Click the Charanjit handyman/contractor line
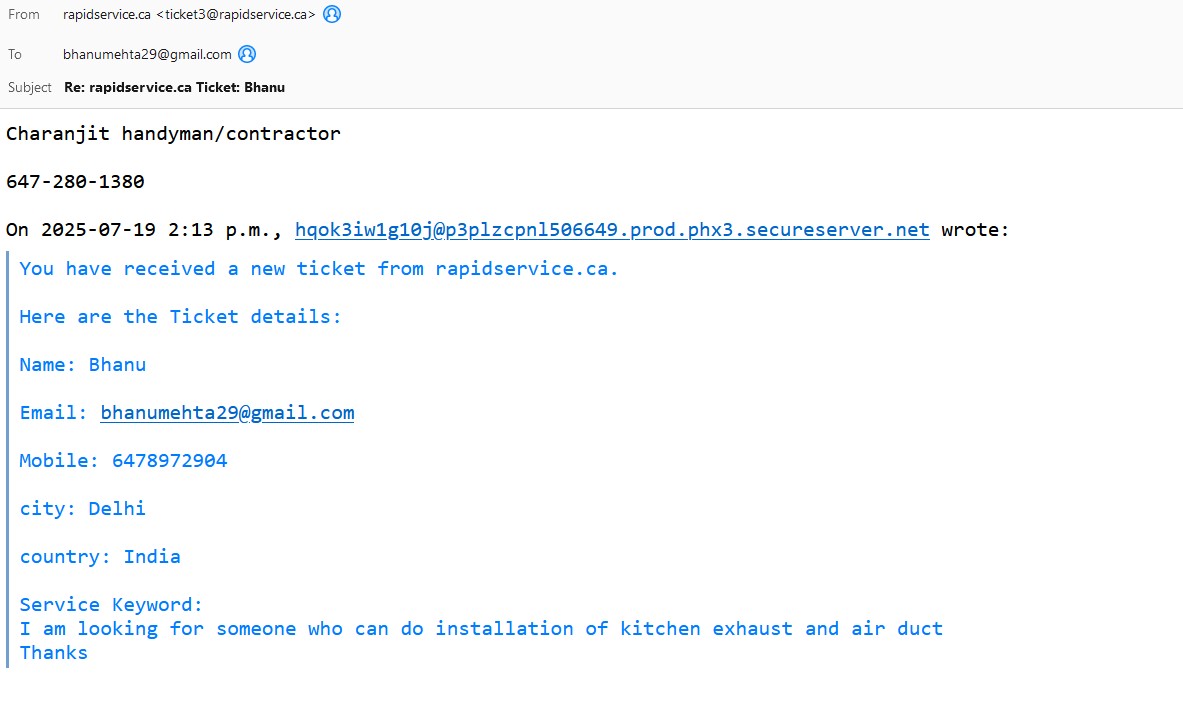This screenshot has width=1183, height=718. click(173, 134)
